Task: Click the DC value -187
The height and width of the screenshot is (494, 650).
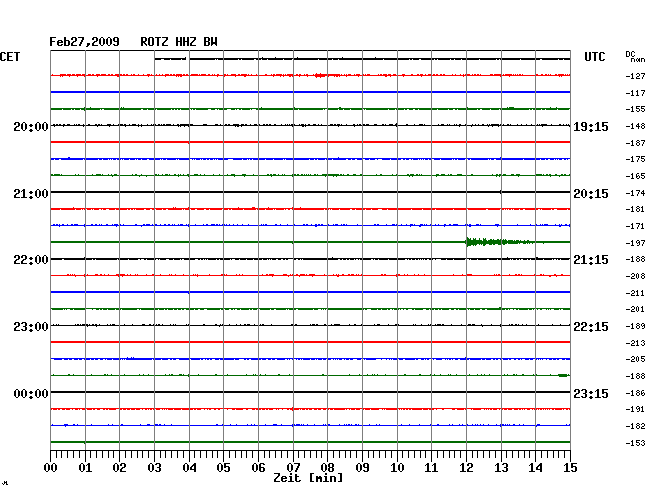Action: [635, 143]
